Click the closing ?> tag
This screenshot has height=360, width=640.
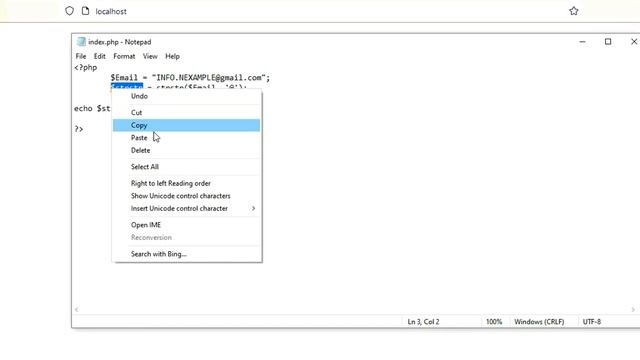coord(79,129)
